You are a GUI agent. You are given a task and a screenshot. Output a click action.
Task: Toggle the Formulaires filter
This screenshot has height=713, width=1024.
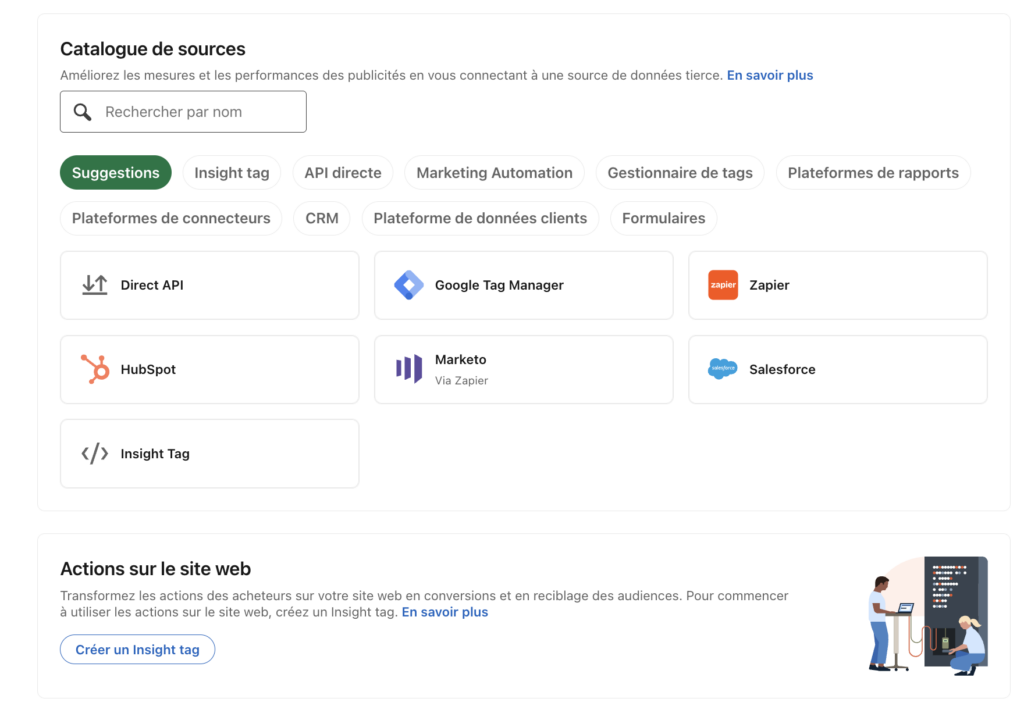(x=663, y=218)
